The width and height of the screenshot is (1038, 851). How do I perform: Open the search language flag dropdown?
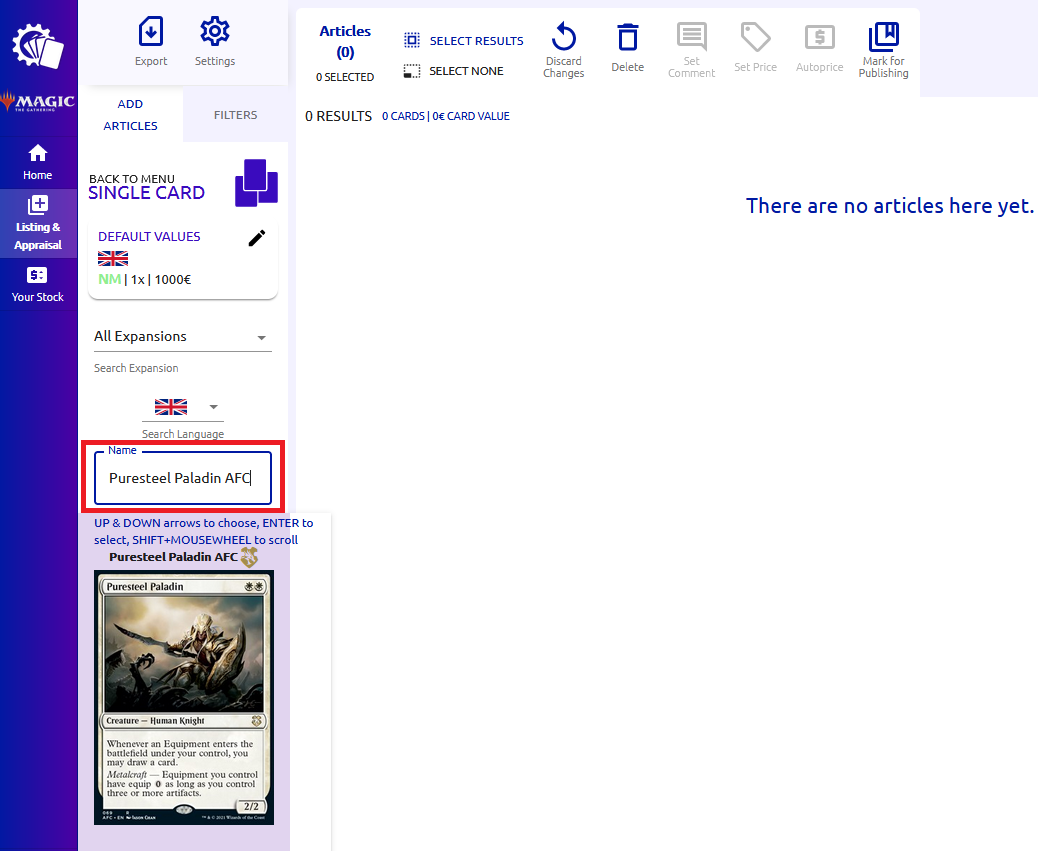[183, 407]
